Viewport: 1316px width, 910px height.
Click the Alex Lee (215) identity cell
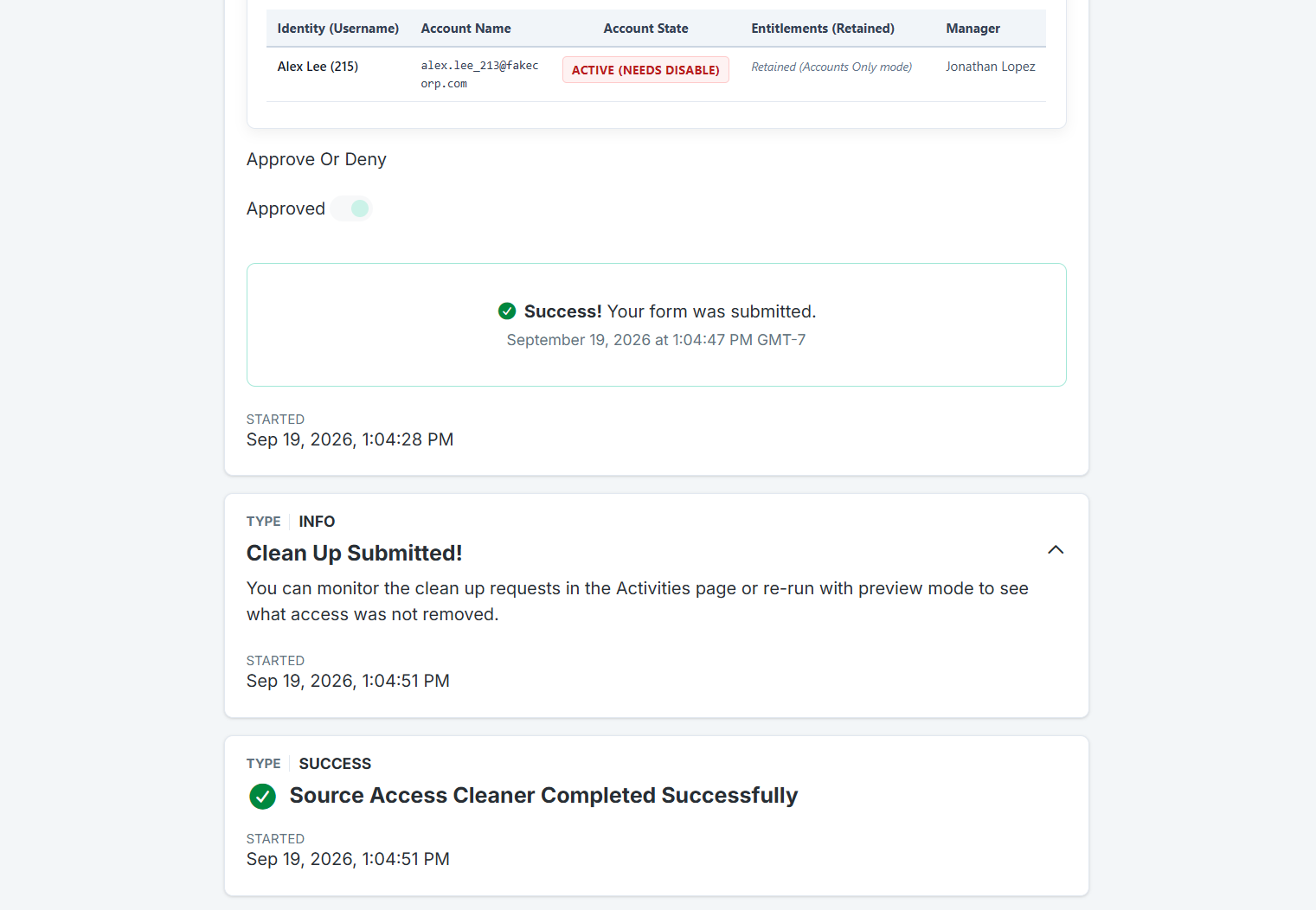pos(318,67)
